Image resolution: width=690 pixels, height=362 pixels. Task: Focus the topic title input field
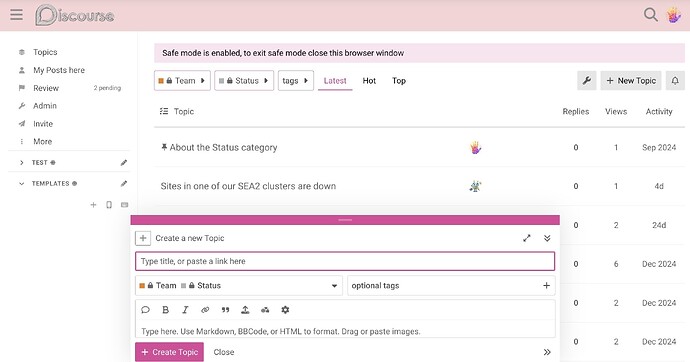coord(345,261)
